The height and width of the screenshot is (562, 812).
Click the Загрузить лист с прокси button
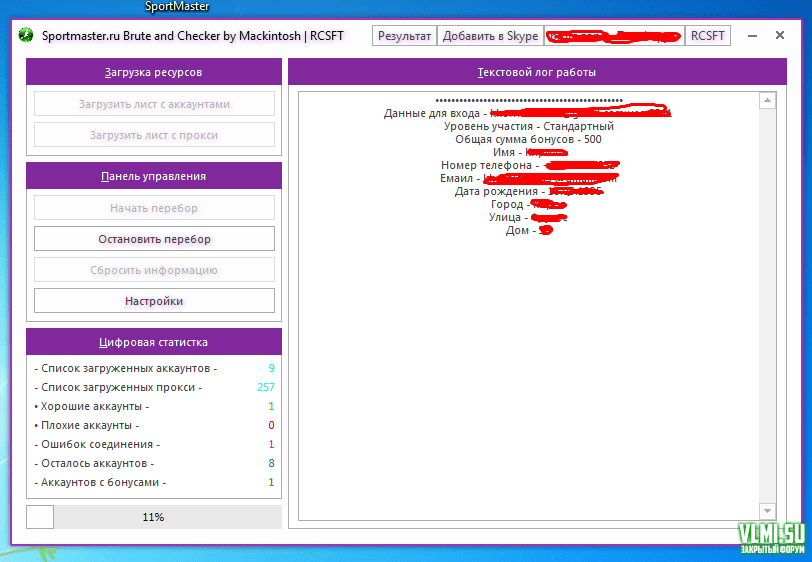pos(154,135)
